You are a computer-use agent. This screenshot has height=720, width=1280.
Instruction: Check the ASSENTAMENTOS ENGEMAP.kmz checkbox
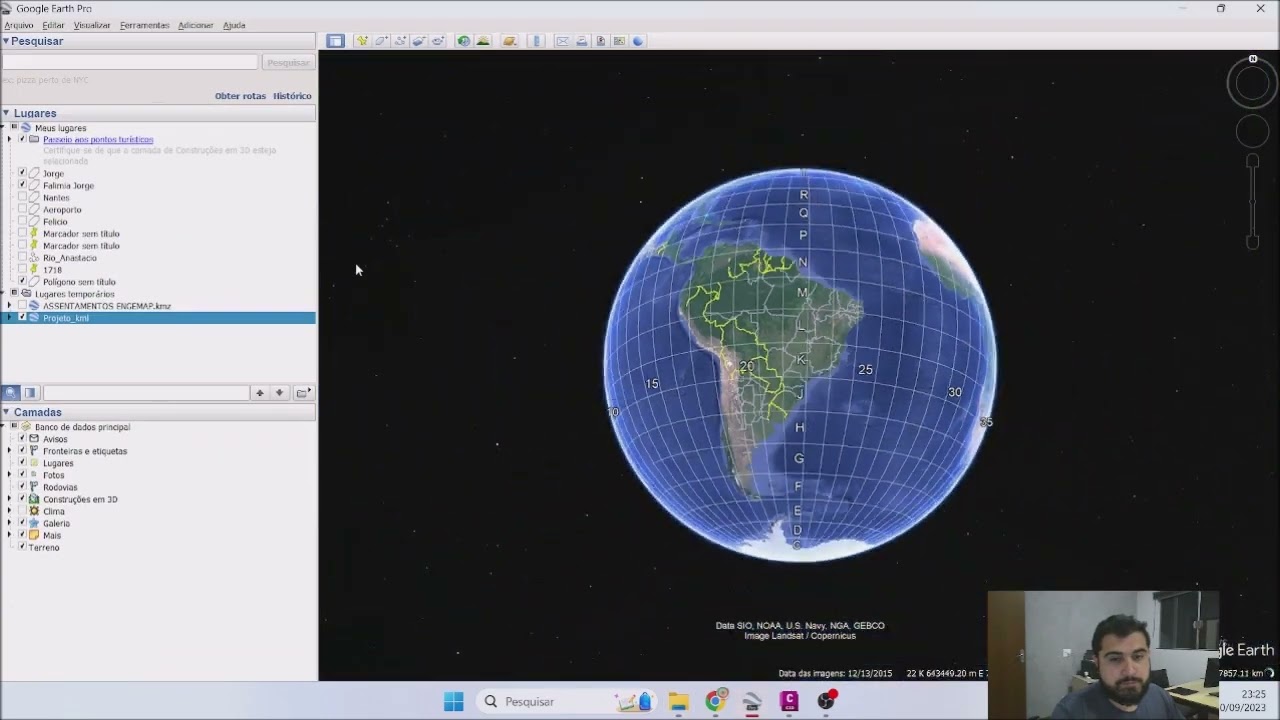coord(22,306)
